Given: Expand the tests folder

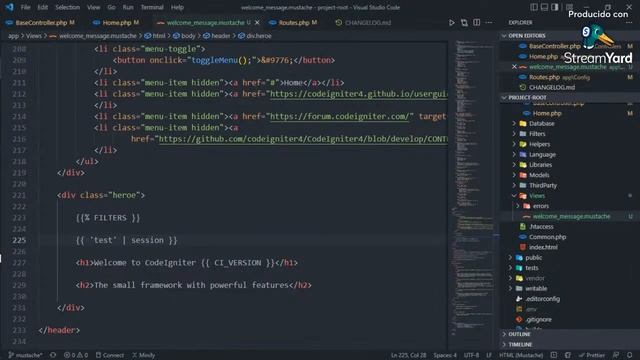Looking at the screenshot, I should [531, 268].
